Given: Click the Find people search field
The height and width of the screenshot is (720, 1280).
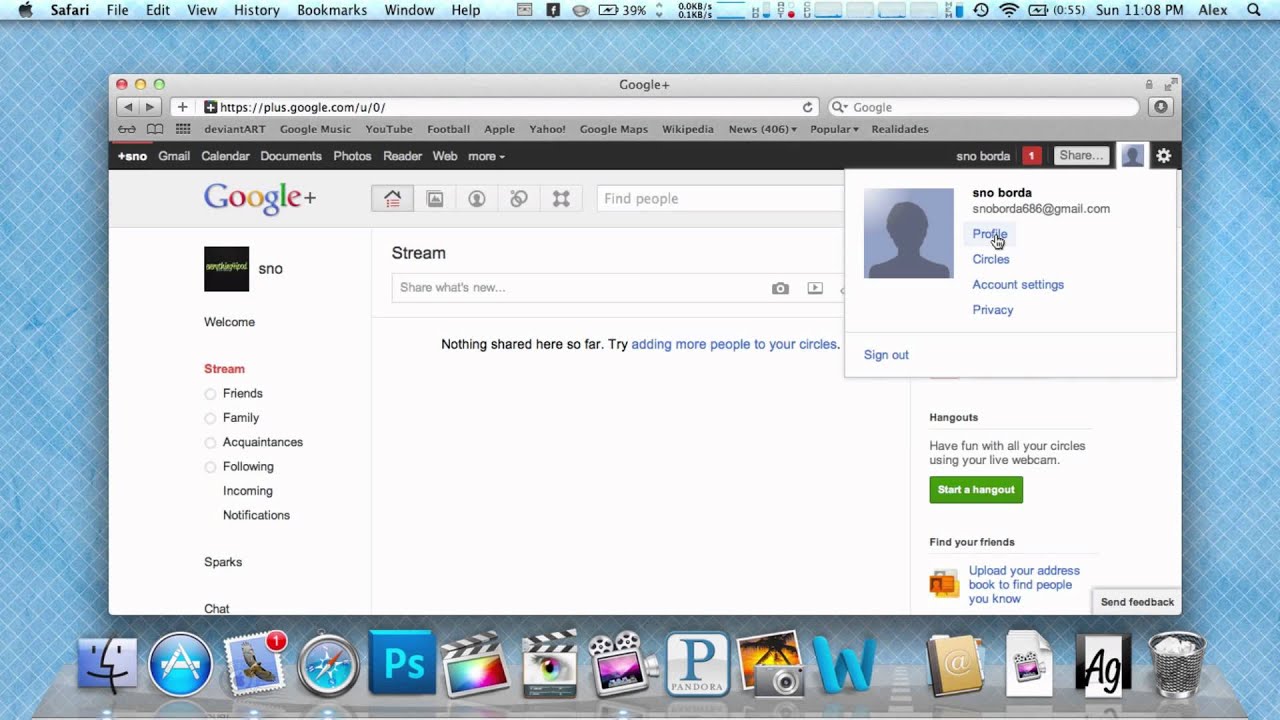Looking at the screenshot, I should pos(720,199).
